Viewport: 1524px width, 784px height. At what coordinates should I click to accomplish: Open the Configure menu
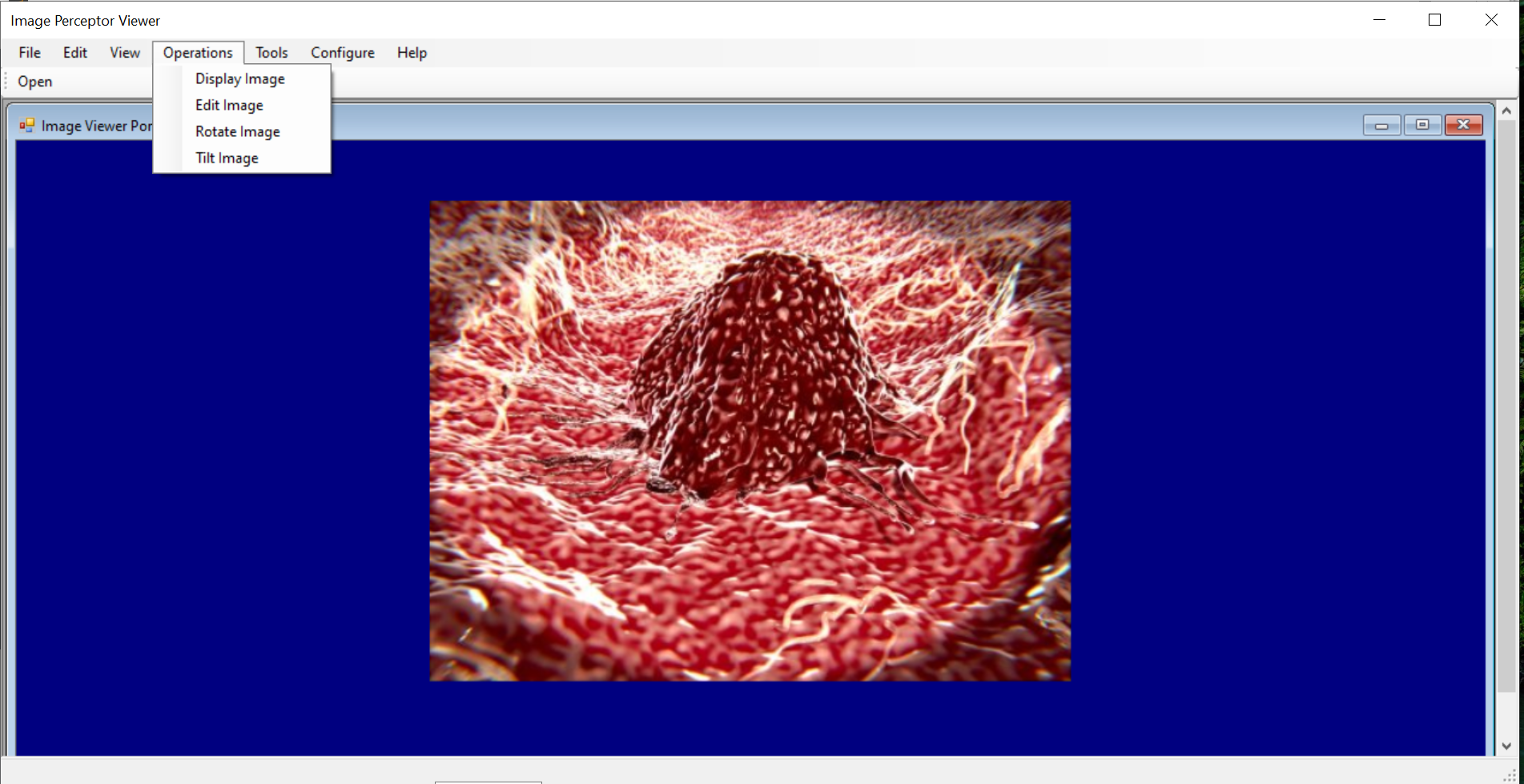pos(343,53)
